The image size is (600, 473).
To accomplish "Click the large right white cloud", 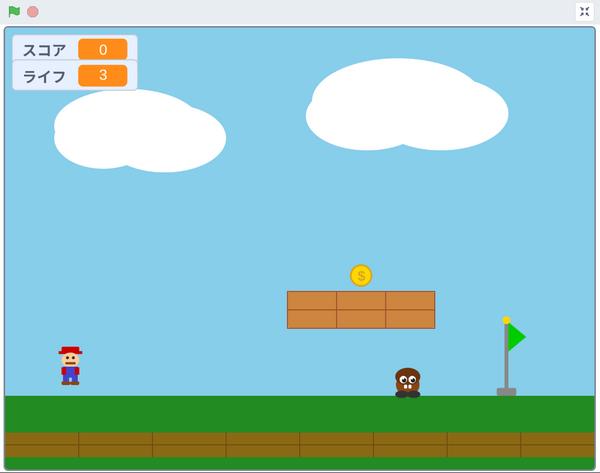I will (x=405, y=105).
